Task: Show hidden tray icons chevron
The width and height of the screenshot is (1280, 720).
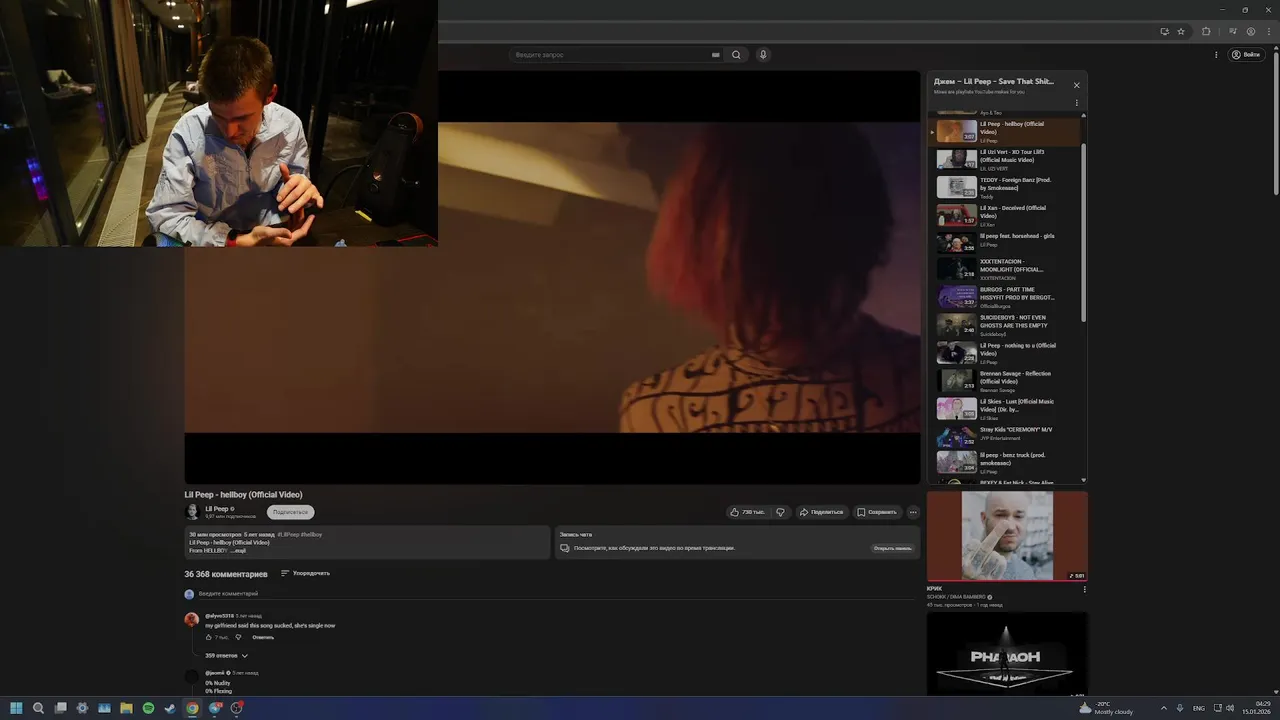Action: 1164,708
